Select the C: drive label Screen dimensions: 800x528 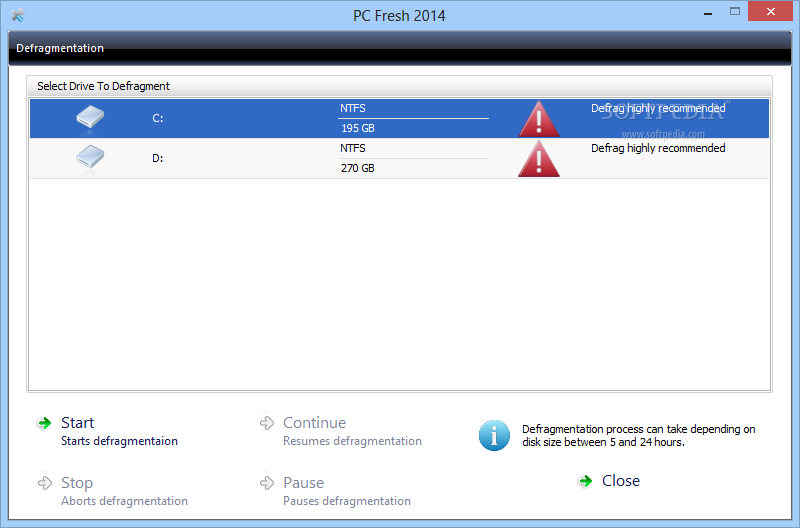click(x=158, y=118)
